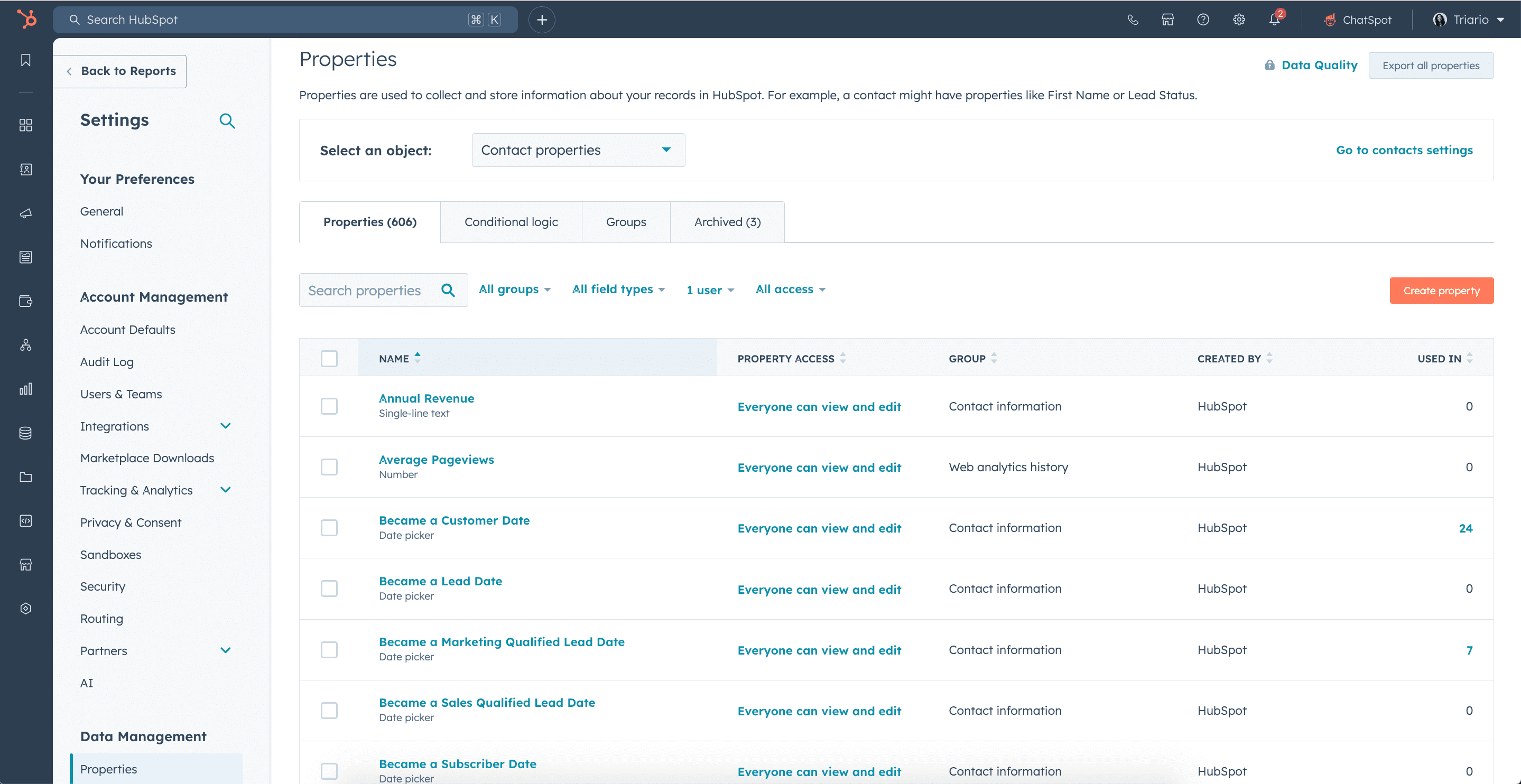The image size is (1521, 784).
Task: Select all properties with header checkbox
Action: click(x=329, y=358)
